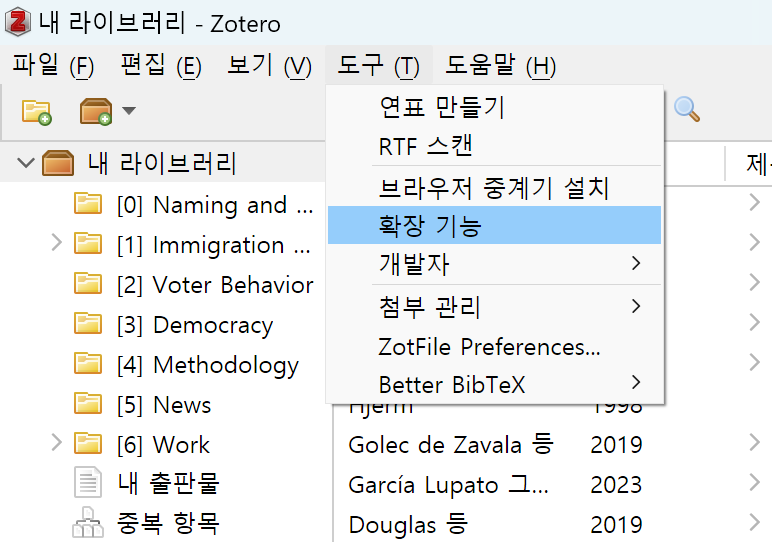Open the 보기 (V) menu
This screenshot has width=772, height=542.
pyautogui.click(x=269, y=65)
